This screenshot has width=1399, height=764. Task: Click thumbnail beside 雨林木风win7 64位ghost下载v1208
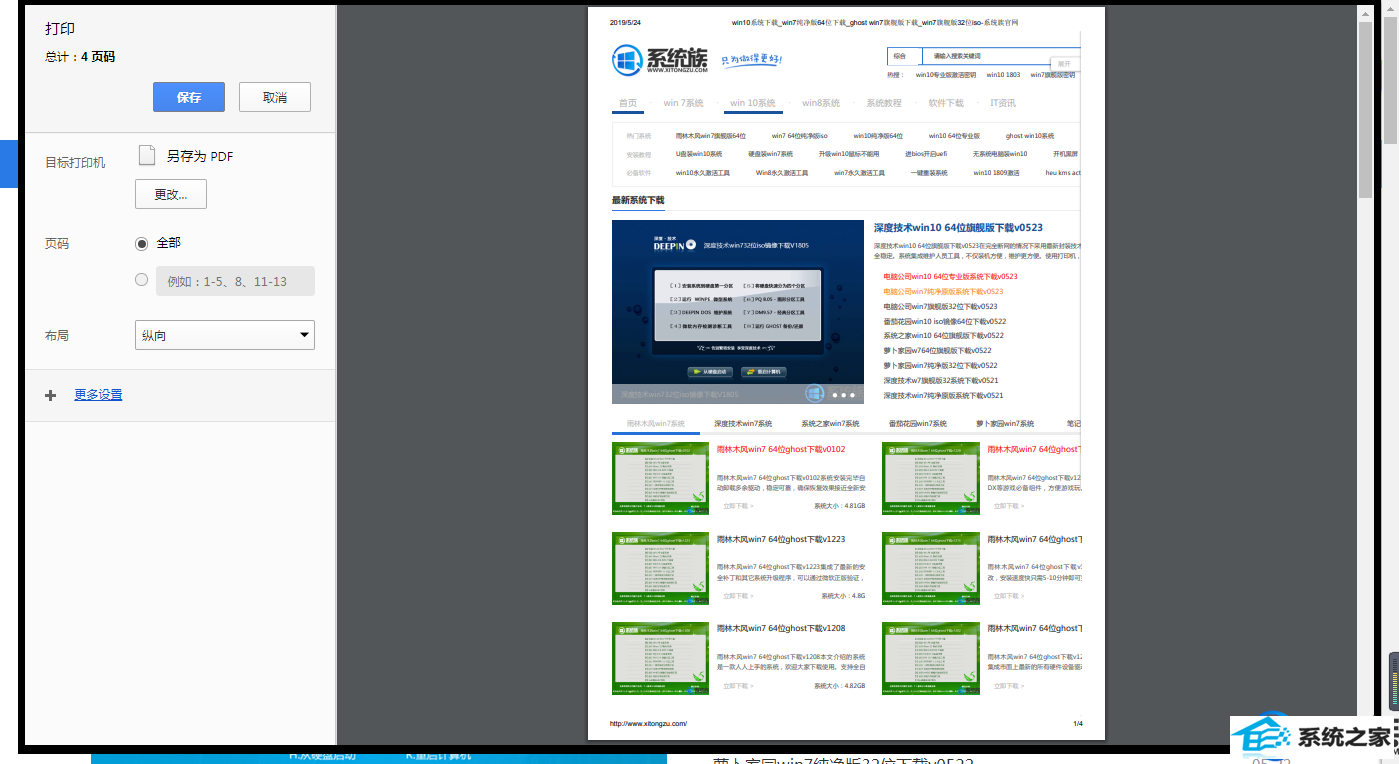click(x=660, y=658)
